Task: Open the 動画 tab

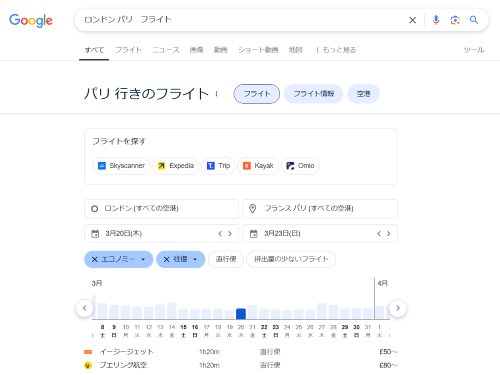Action: pos(220,50)
